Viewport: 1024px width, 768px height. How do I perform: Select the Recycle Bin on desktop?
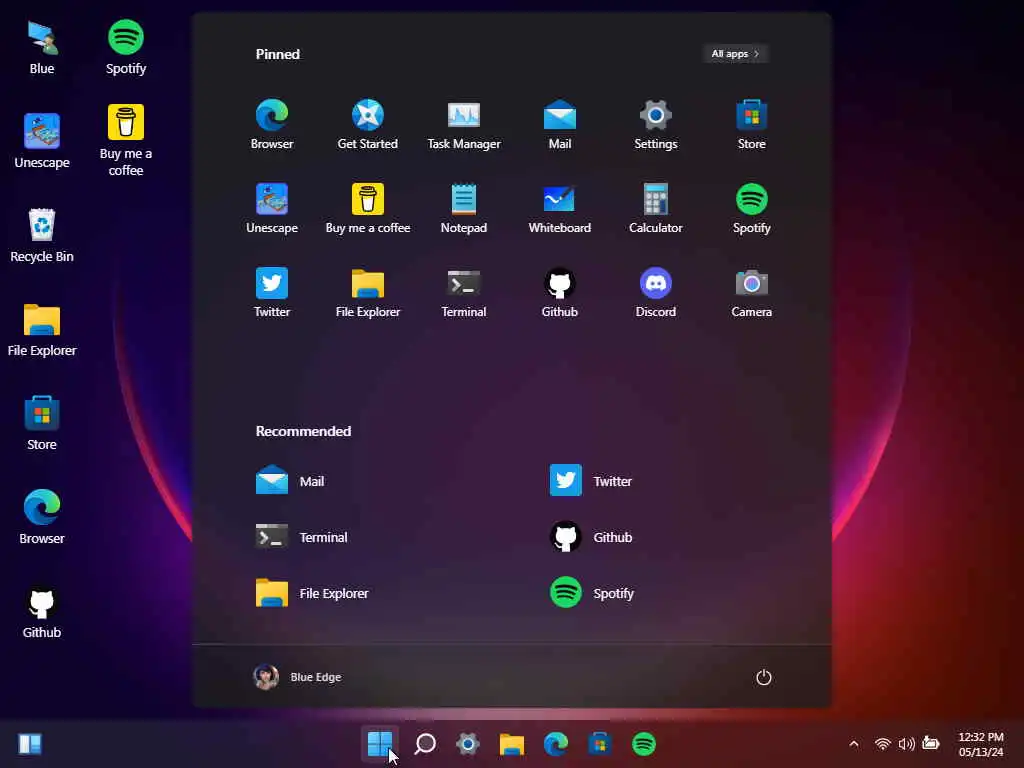[x=42, y=235]
